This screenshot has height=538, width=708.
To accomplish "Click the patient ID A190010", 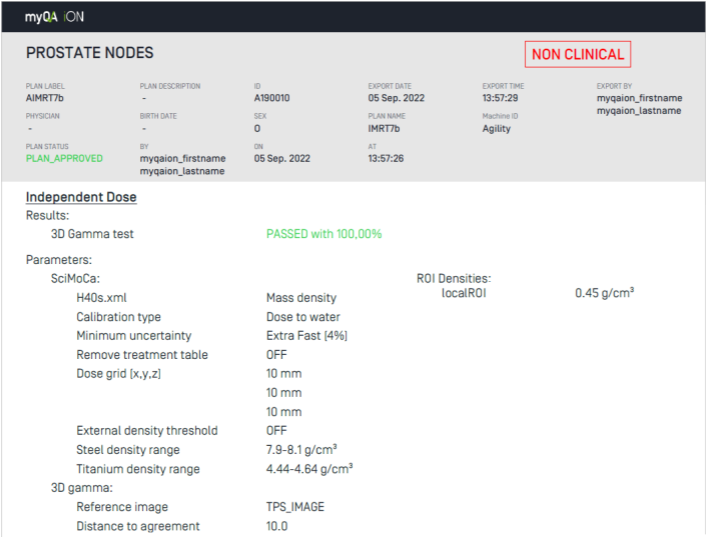I will 275,98.
